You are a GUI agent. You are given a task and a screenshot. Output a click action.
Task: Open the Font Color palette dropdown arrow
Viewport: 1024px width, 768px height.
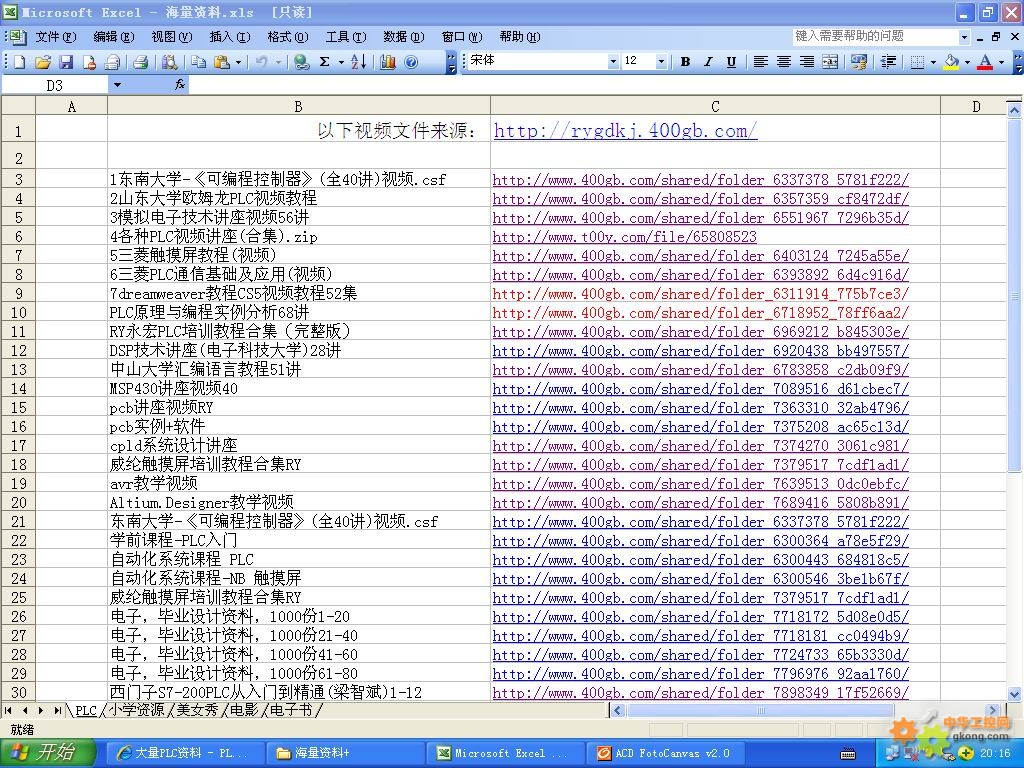click(1001, 62)
